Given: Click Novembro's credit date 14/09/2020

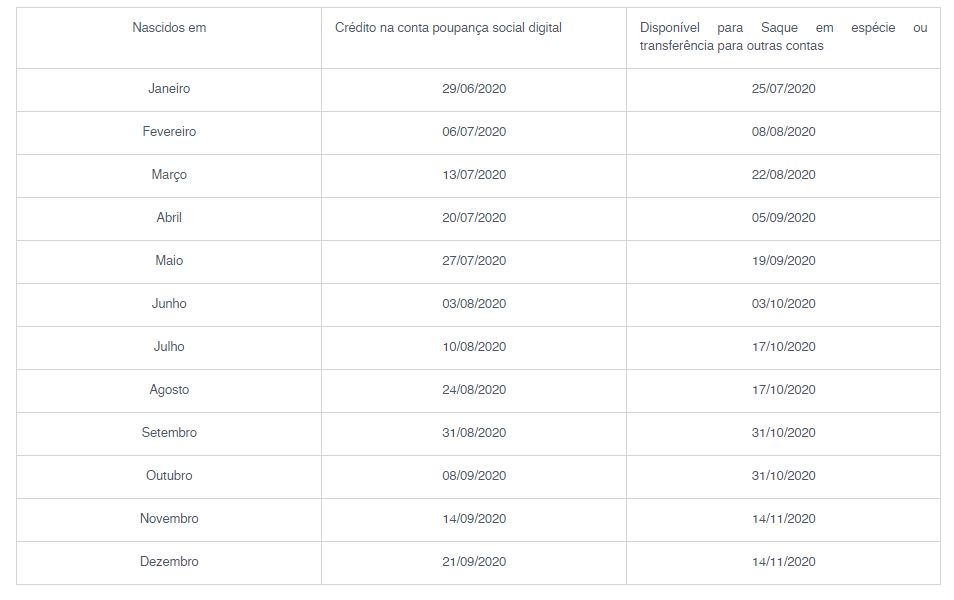Looking at the screenshot, I should 474,519.
